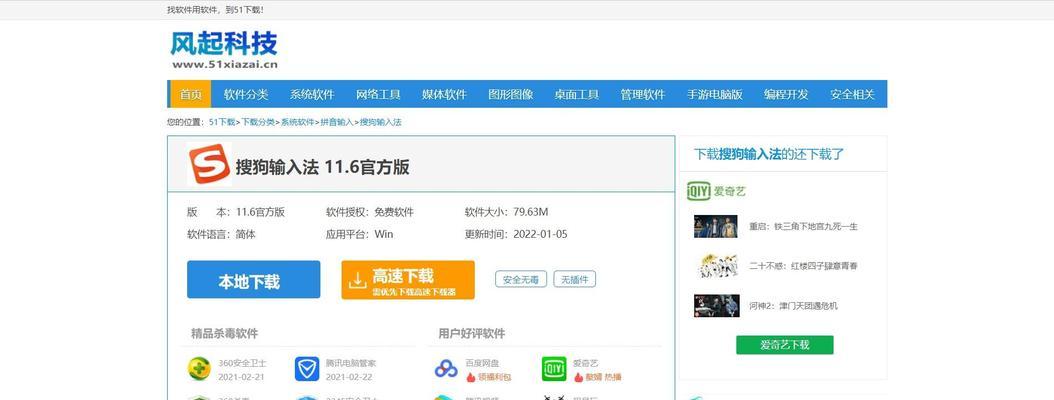
Task: Click 百度网盘 software name
Action: (482, 363)
